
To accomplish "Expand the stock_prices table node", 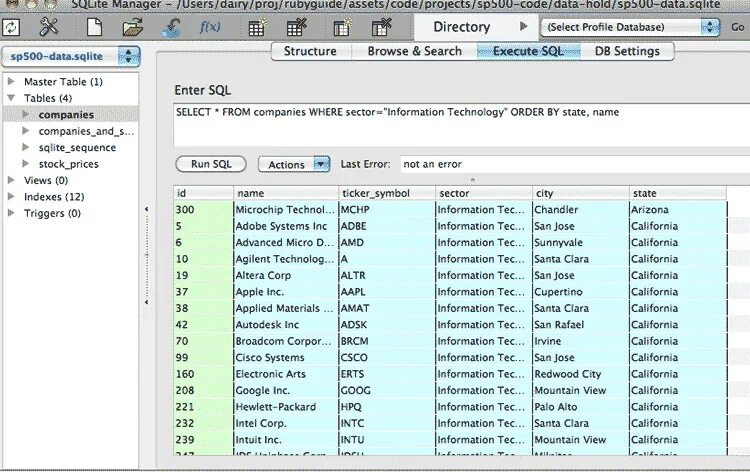I will (26, 164).
